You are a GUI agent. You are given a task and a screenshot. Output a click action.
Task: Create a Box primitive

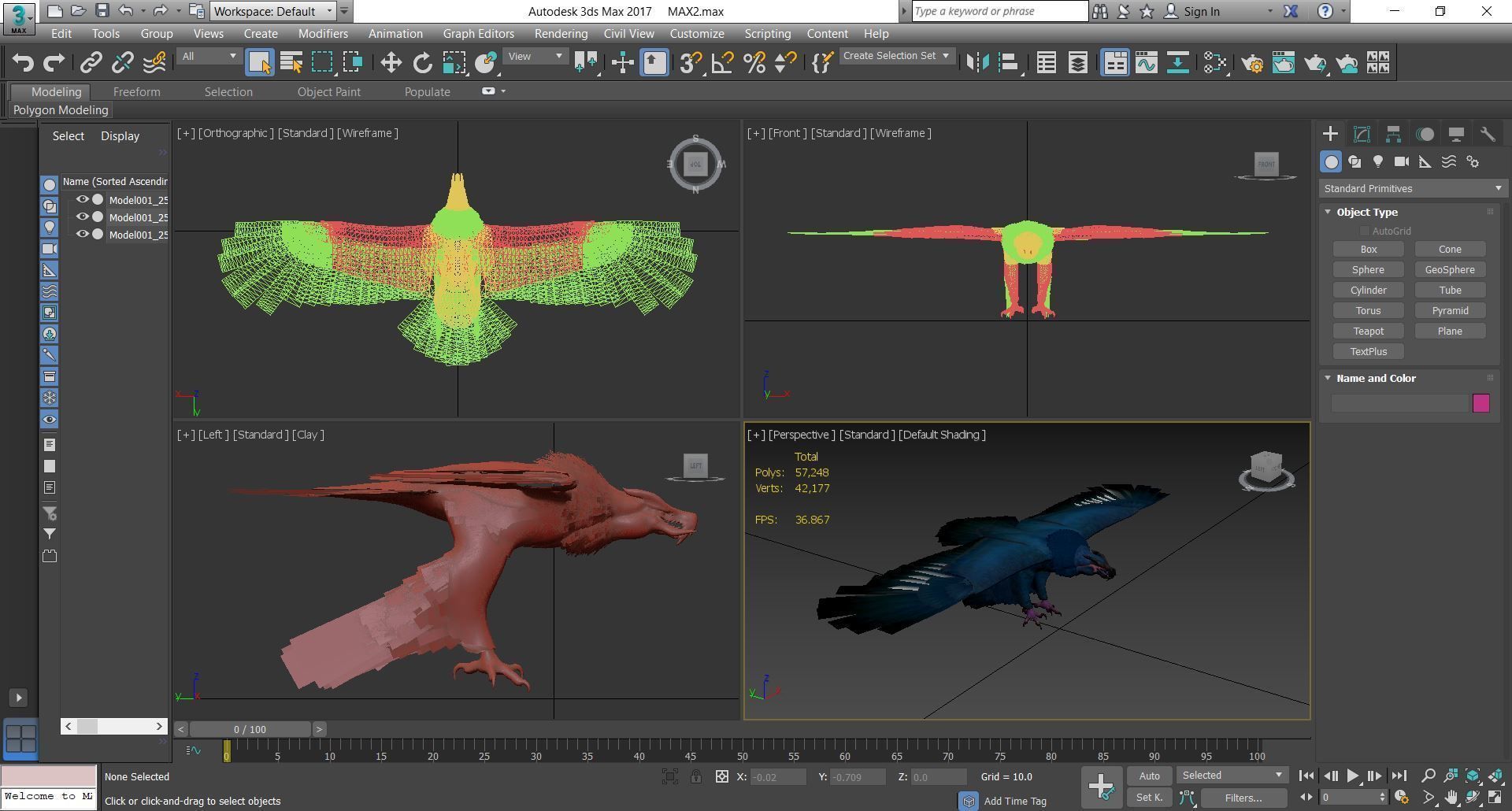click(1369, 249)
